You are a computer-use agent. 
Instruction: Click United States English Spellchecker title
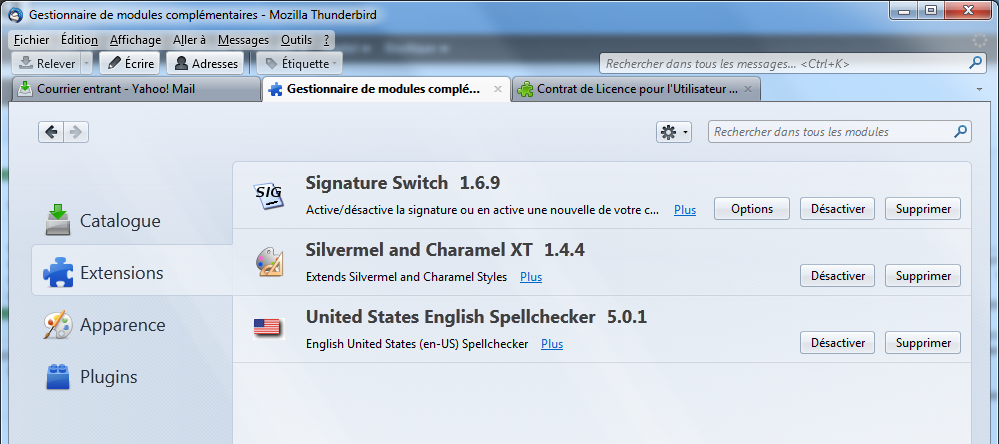[x=476, y=317]
